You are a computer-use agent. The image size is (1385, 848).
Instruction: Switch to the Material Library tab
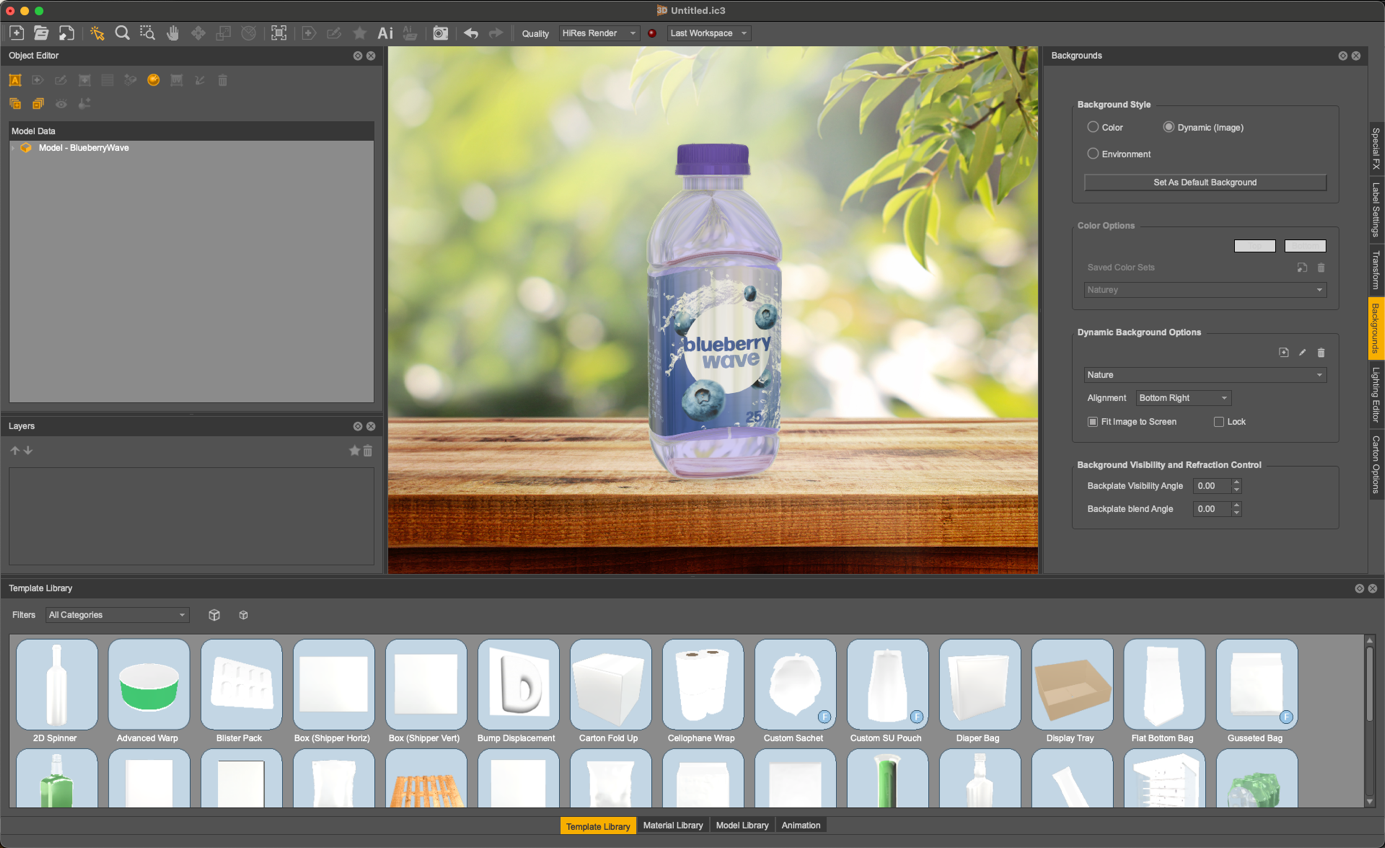click(x=672, y=825)
